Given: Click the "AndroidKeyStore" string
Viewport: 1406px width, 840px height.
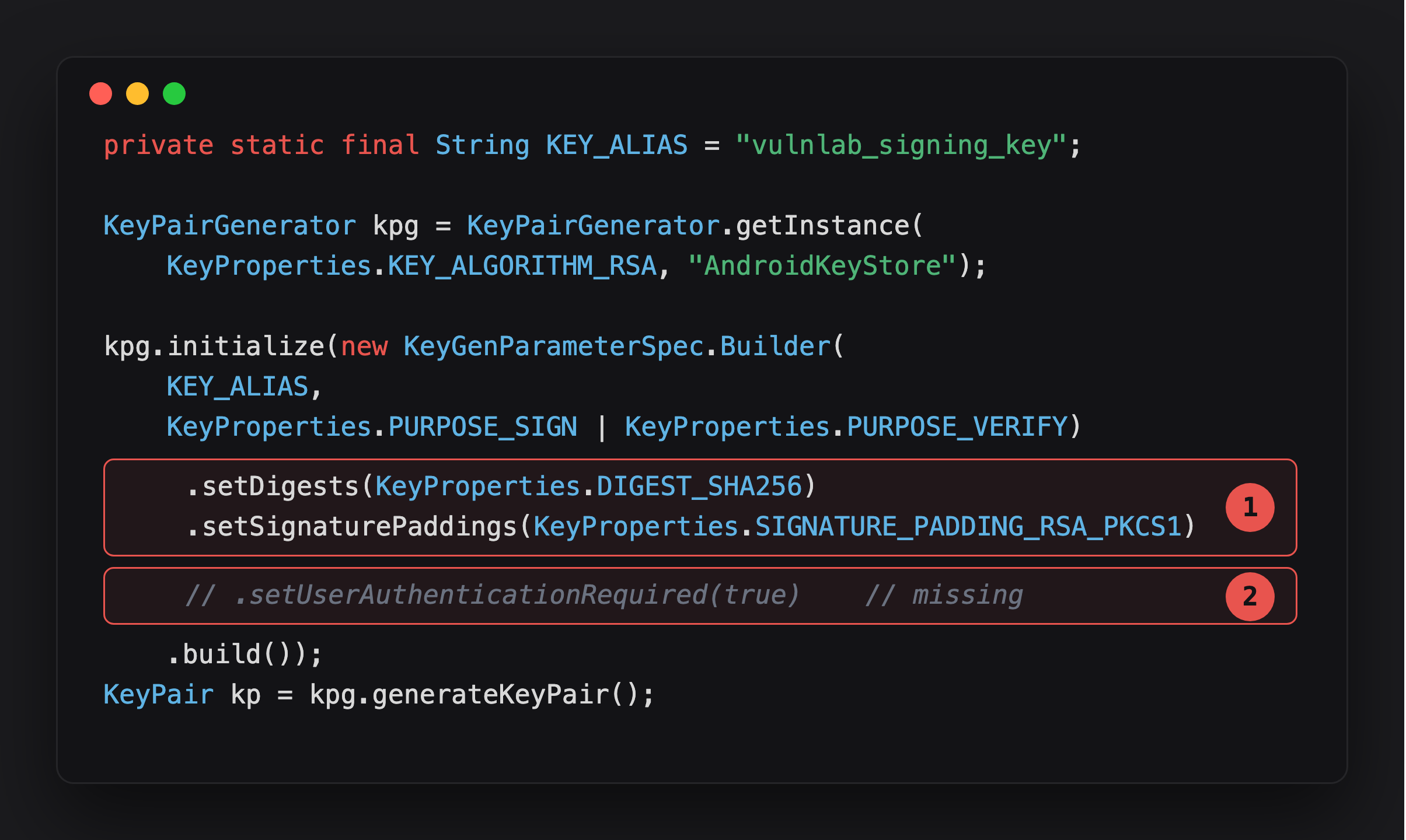Looking at the screenshot, I should click(822, 266).
